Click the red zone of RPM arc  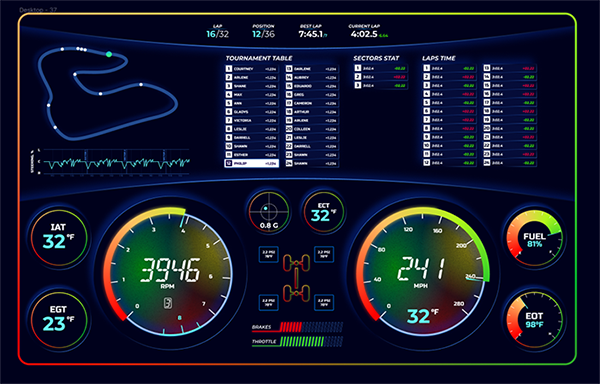[112, 299]
